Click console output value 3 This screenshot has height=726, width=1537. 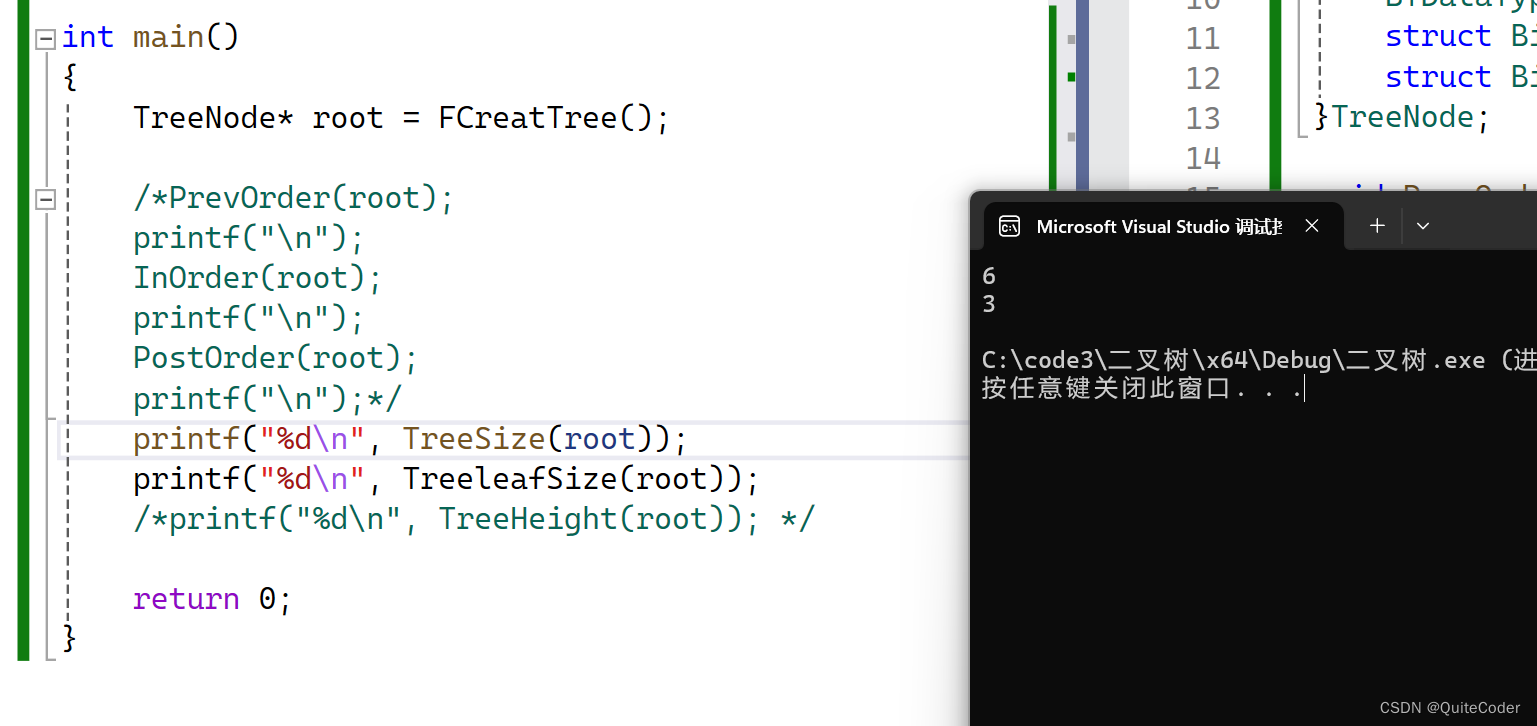989,304
